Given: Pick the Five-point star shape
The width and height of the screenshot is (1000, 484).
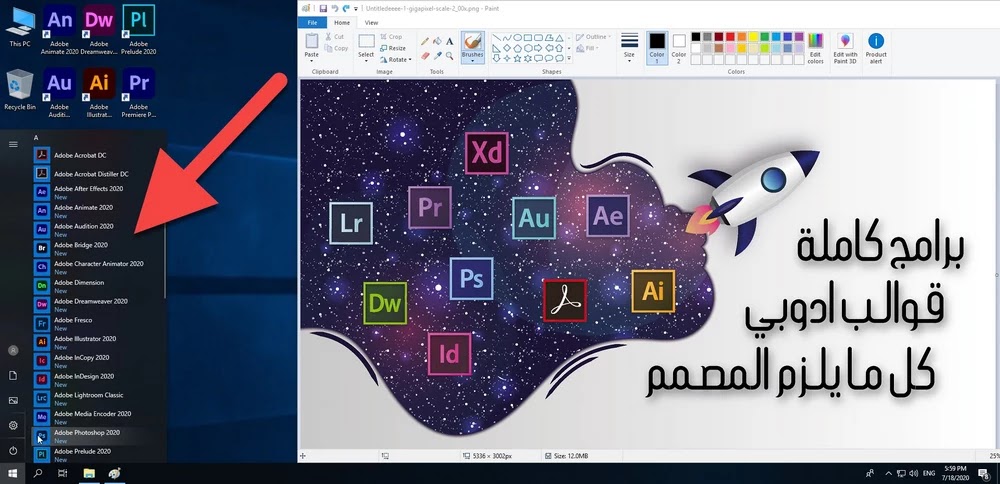Looking at the screenshot, I should [x=517, y=58].
